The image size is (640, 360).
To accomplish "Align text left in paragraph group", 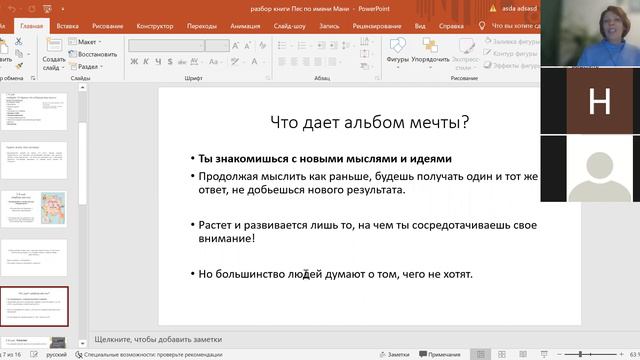I will 282,62.
